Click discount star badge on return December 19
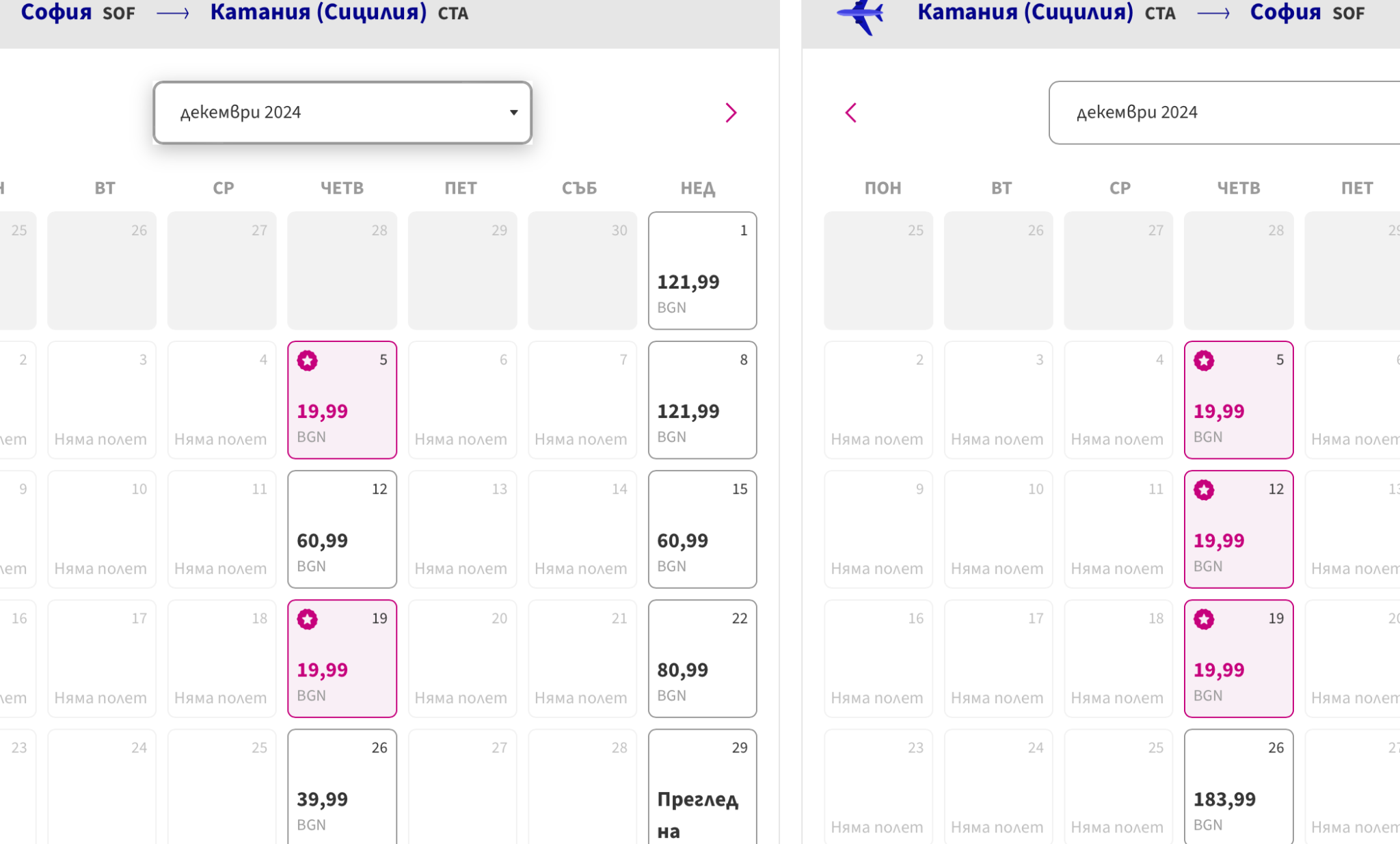 click(x=1204, y=620)
